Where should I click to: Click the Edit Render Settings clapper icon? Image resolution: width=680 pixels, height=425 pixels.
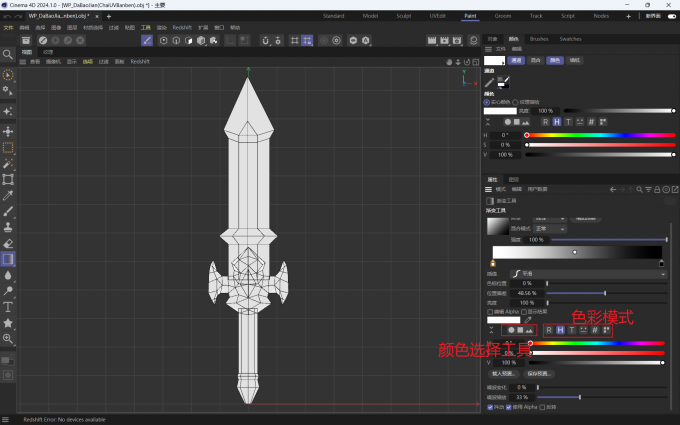[x=457, y=40]
